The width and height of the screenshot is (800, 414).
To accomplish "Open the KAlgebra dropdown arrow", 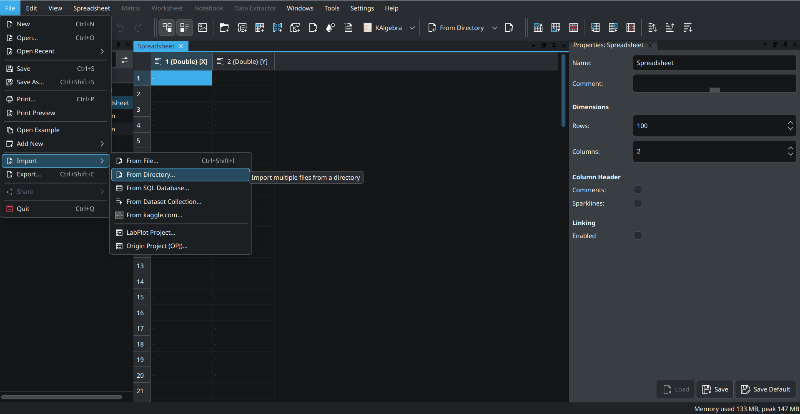I will 411,28.
